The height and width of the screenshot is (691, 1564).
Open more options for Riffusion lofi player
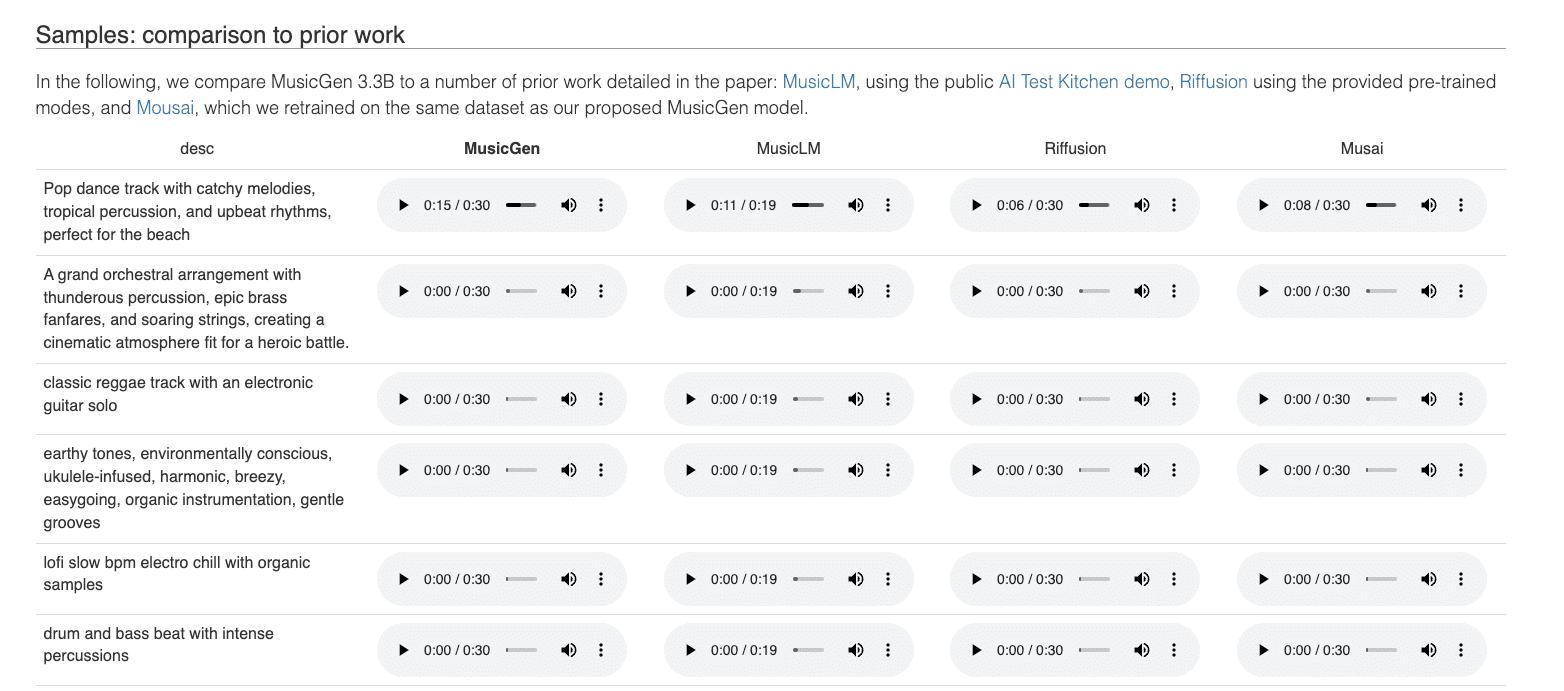1174,579
